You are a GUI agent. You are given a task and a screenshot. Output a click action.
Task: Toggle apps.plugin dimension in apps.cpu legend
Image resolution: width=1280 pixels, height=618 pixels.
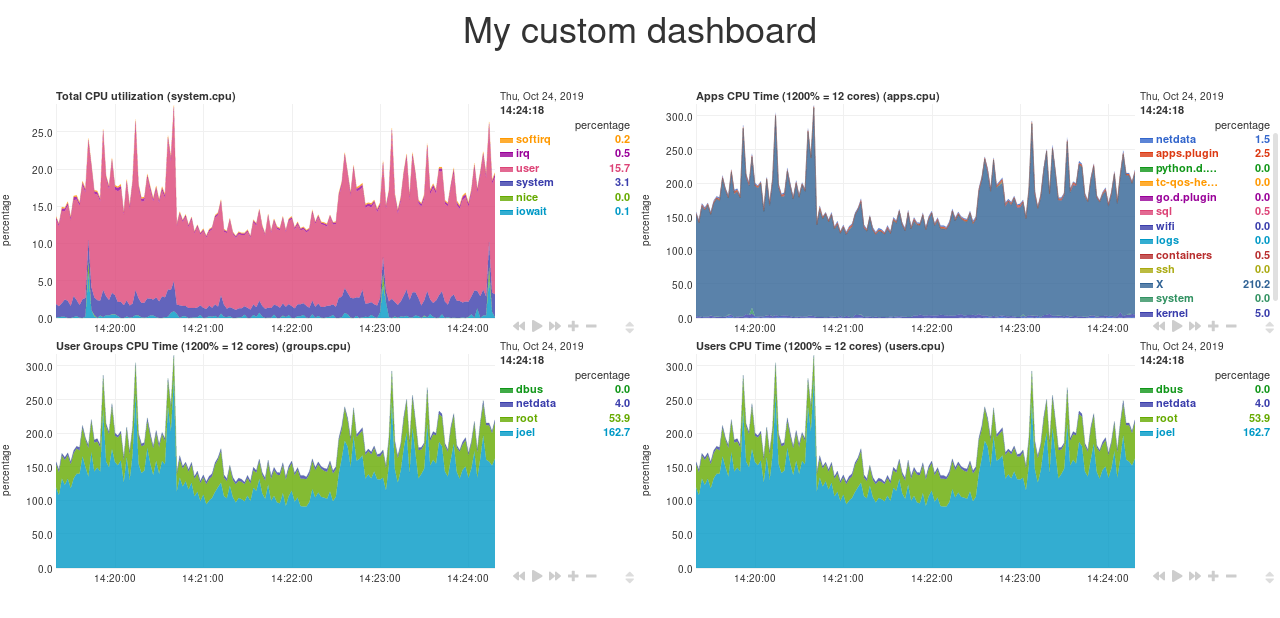[x=1187, y=154]
